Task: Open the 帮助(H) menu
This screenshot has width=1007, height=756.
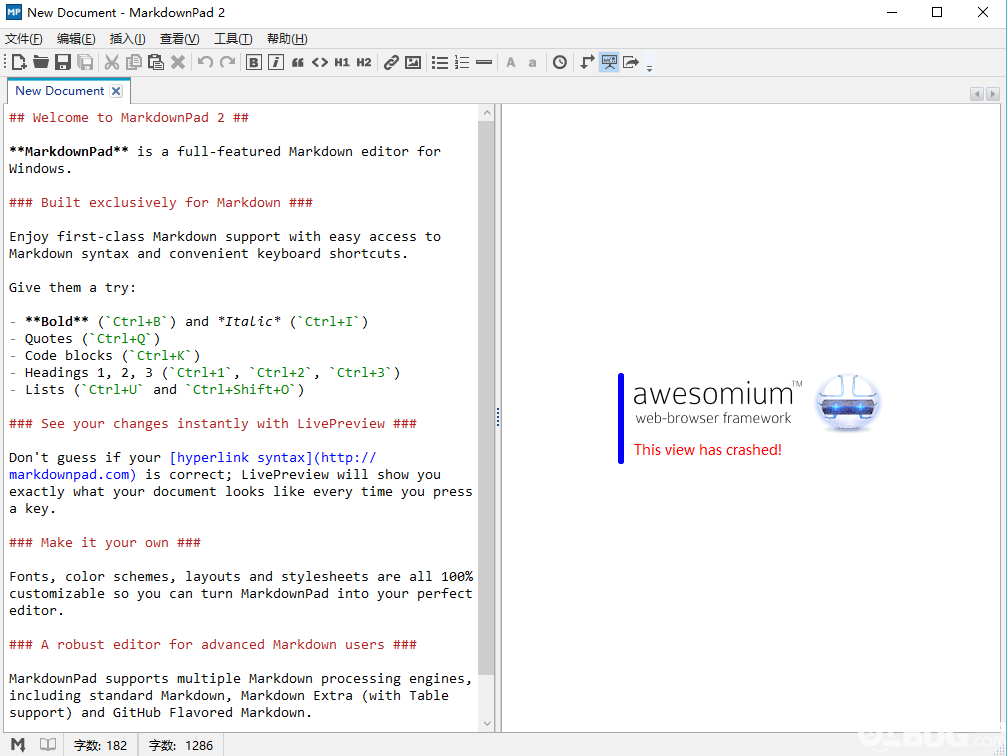Action: point(287,39)
